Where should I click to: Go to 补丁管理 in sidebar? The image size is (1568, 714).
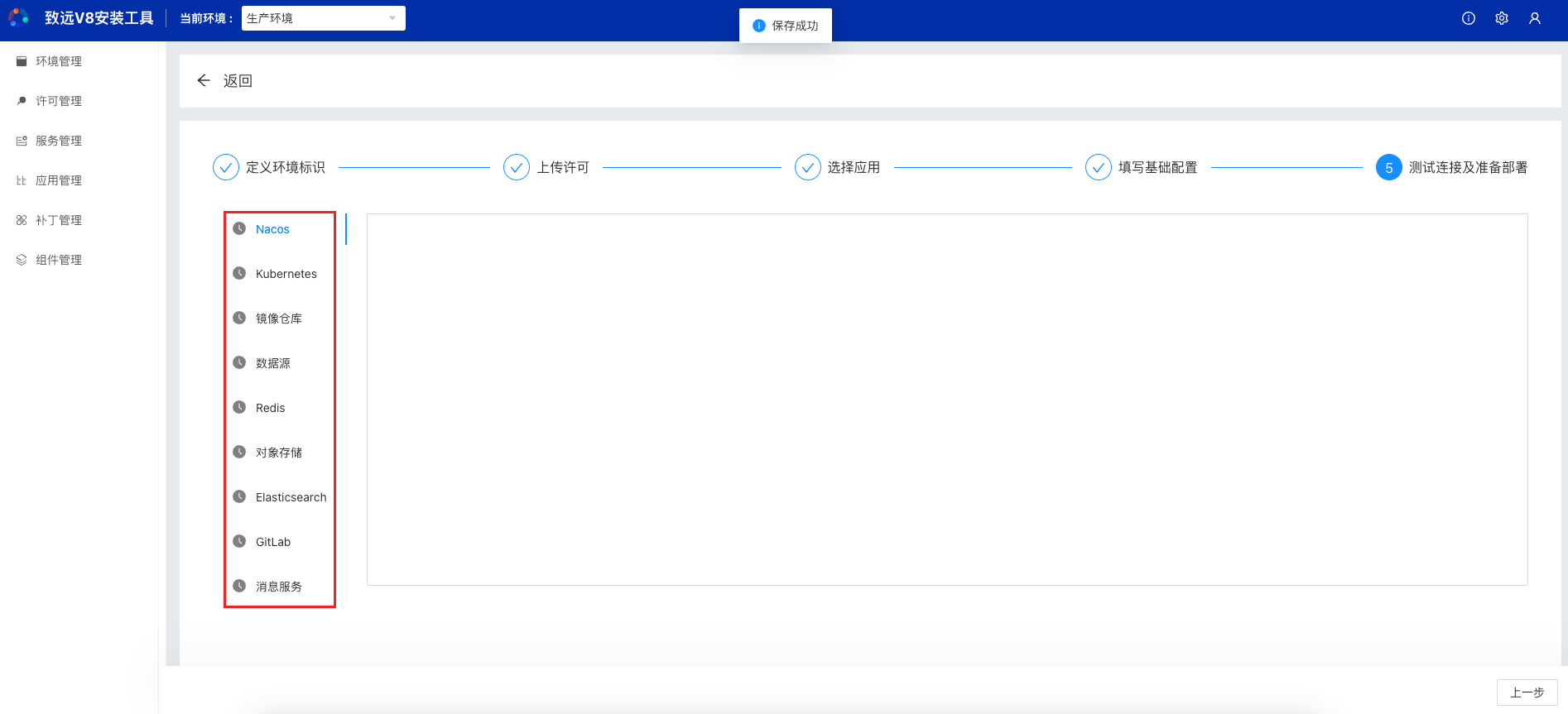(x=58, y=220)
